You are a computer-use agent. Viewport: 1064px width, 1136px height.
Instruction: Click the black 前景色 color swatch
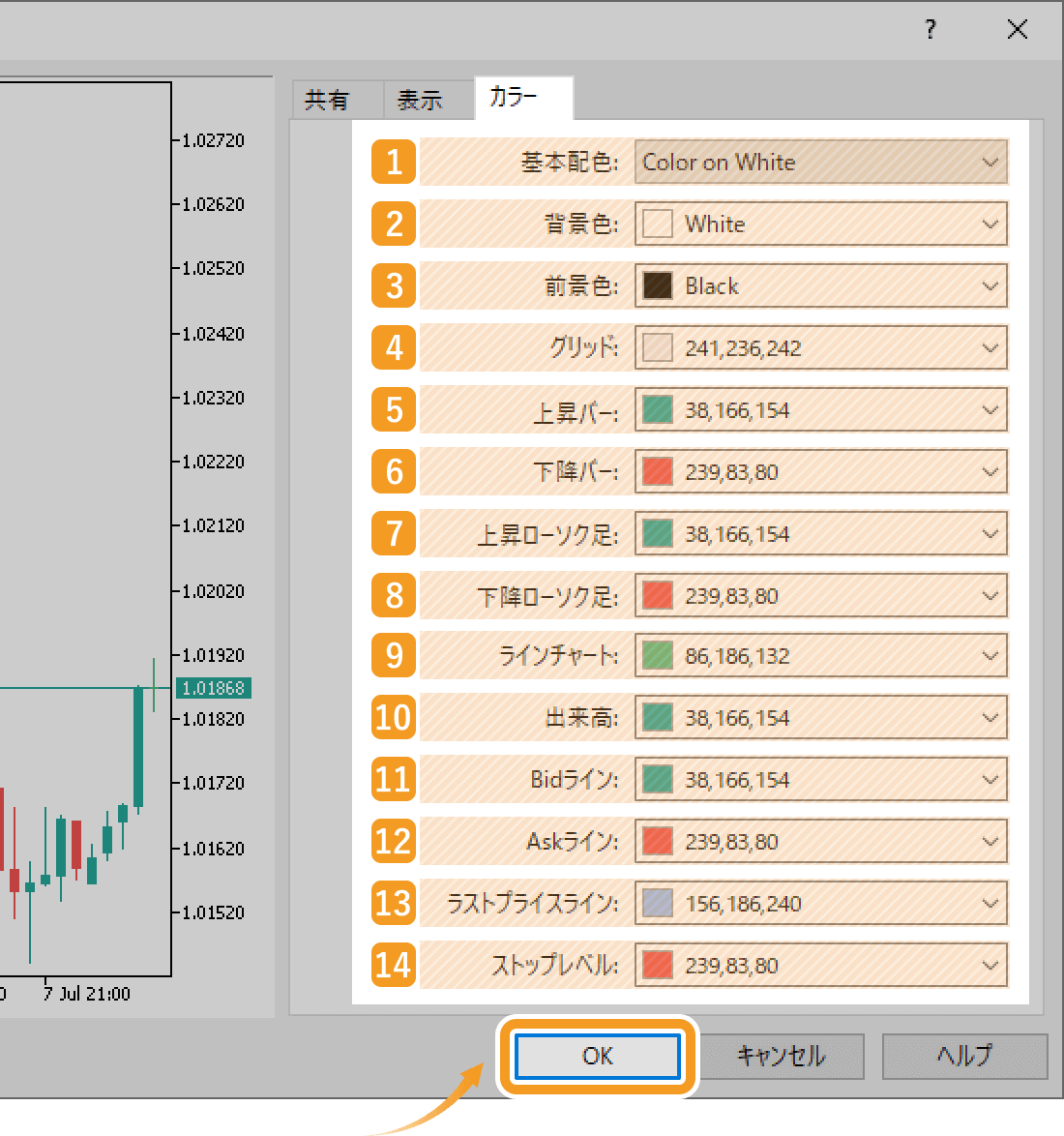click(658, 285)
